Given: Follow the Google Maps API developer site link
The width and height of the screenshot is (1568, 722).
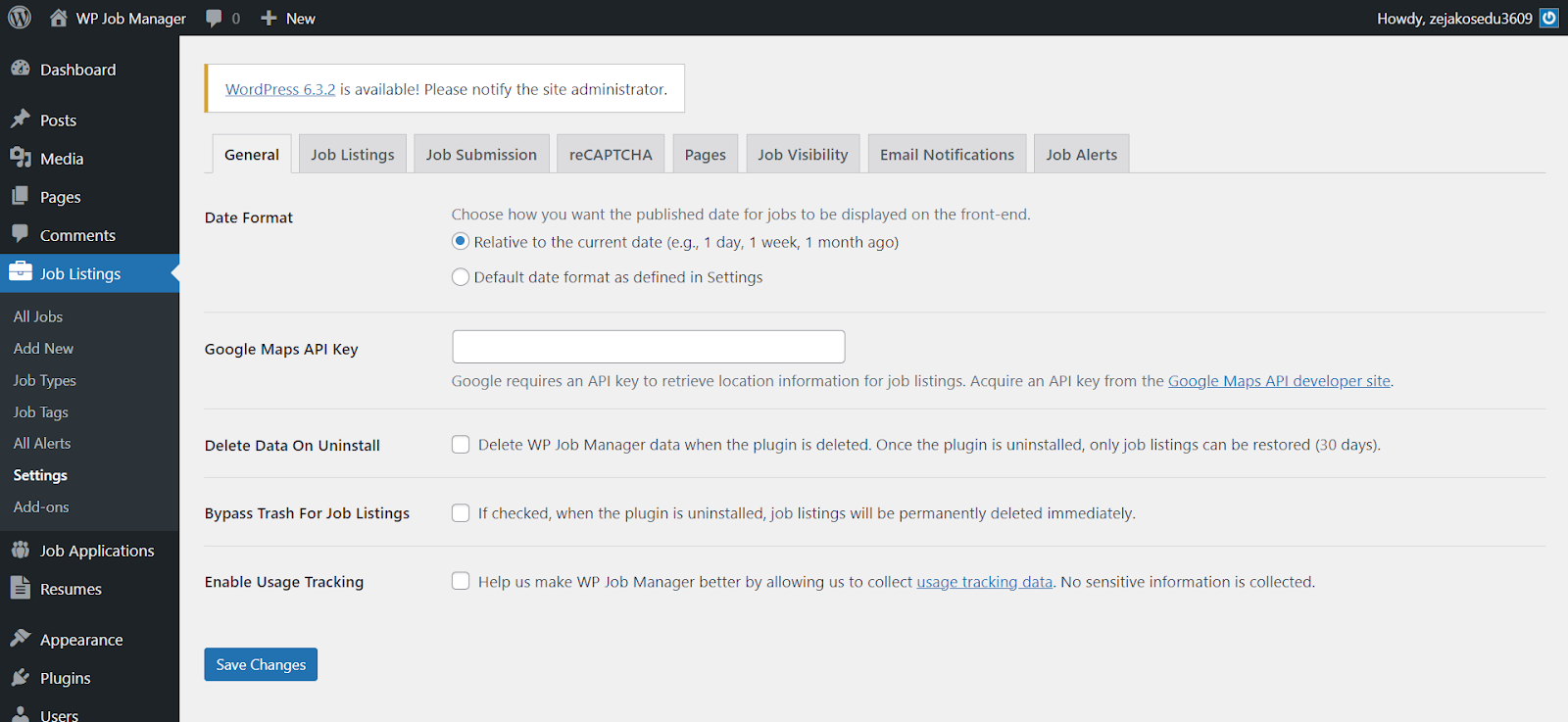Looking at the screenshot, I should point(1279,381).
